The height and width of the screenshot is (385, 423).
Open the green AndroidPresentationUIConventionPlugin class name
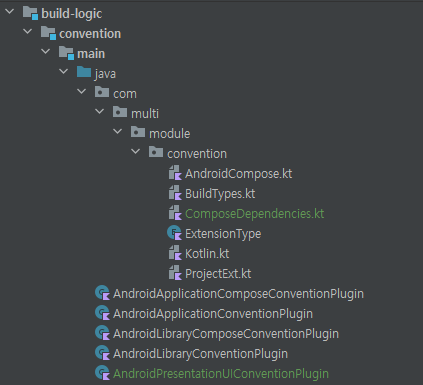[x=221, y=374]
